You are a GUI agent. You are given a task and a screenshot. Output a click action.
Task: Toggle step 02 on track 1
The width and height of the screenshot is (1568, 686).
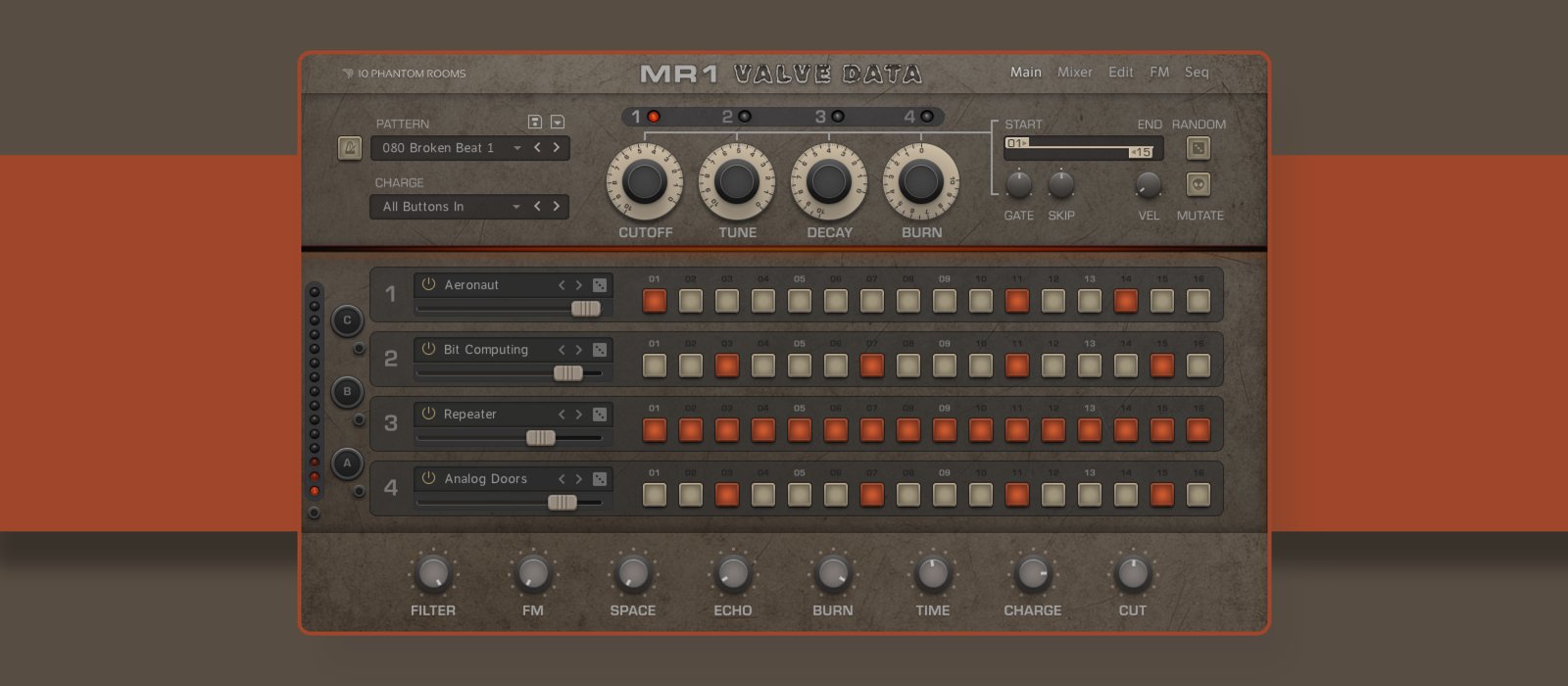691,301
